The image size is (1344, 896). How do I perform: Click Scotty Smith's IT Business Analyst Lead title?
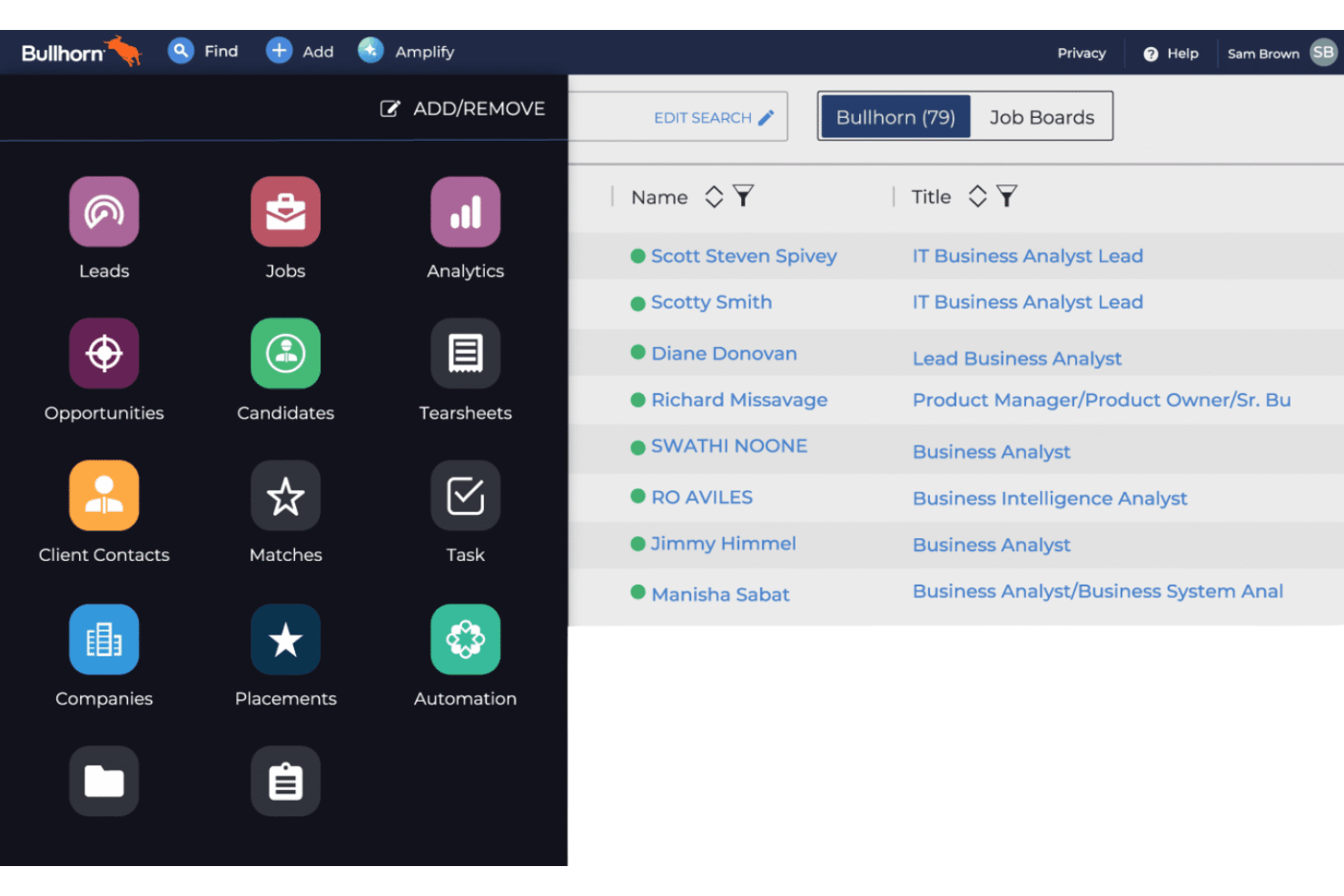[x=1027, y=302]
